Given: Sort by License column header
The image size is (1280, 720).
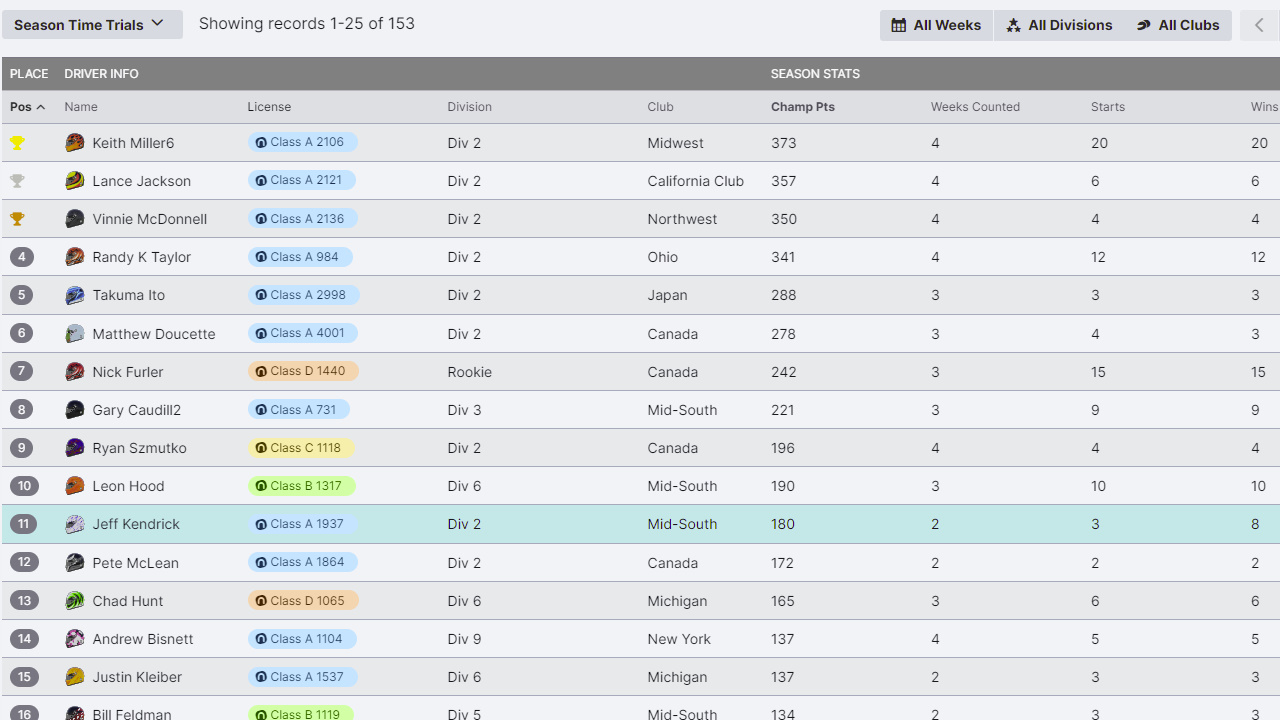Looking at the screenshot, I should point(269,107).
